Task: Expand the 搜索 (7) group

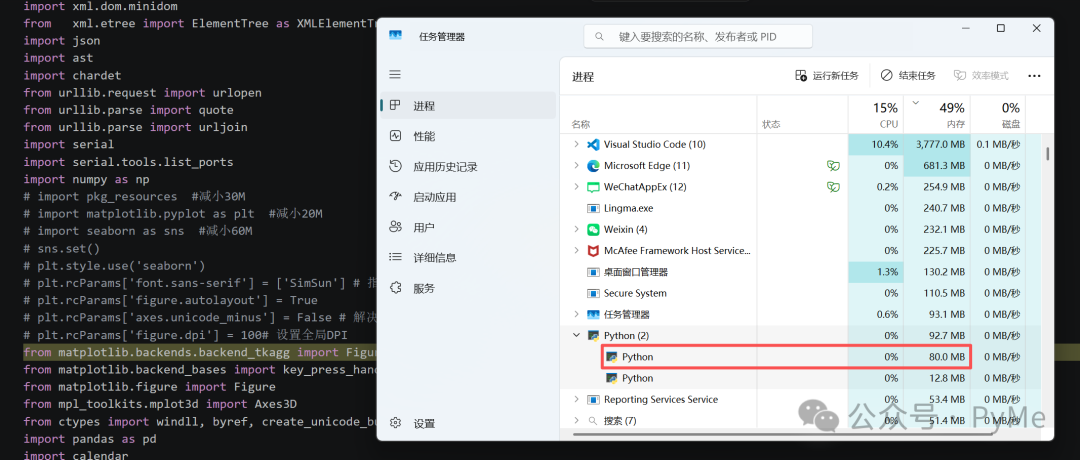Action: click(x=577, y=420)
